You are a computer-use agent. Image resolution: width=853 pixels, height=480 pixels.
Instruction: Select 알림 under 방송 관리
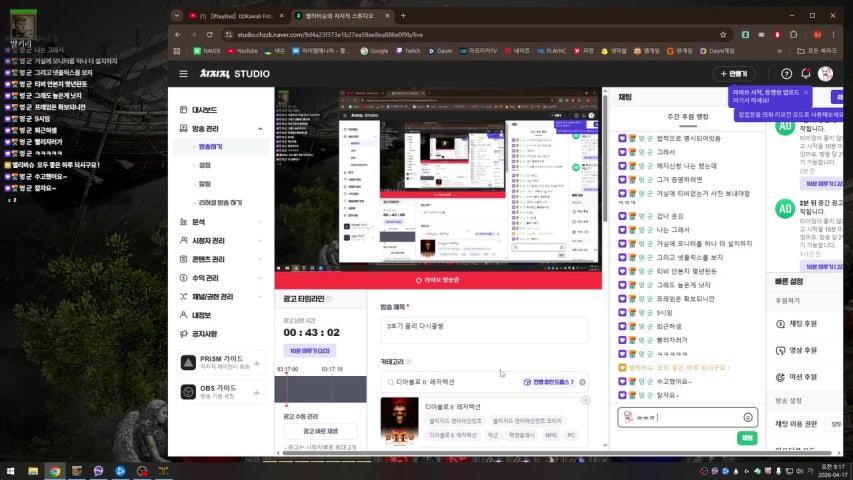coord(205,184)
